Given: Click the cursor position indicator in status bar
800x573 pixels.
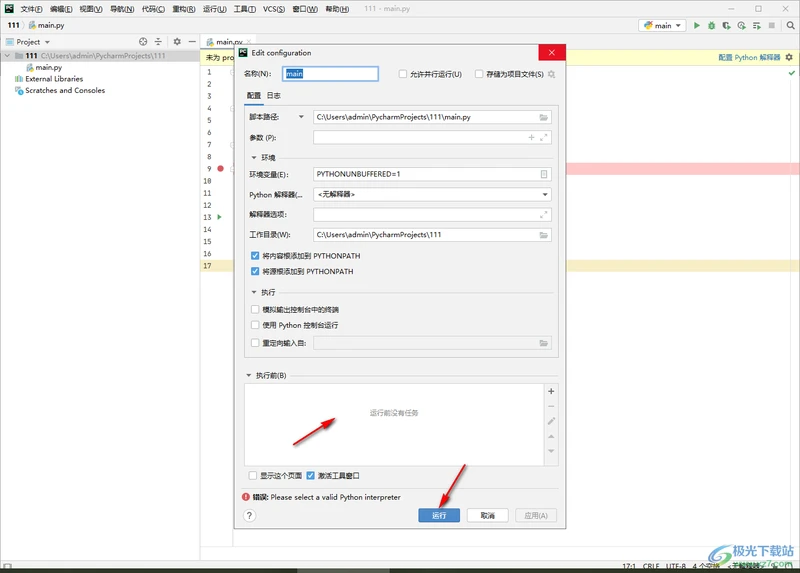Looking at the screenshot, I should click(629, 566).
